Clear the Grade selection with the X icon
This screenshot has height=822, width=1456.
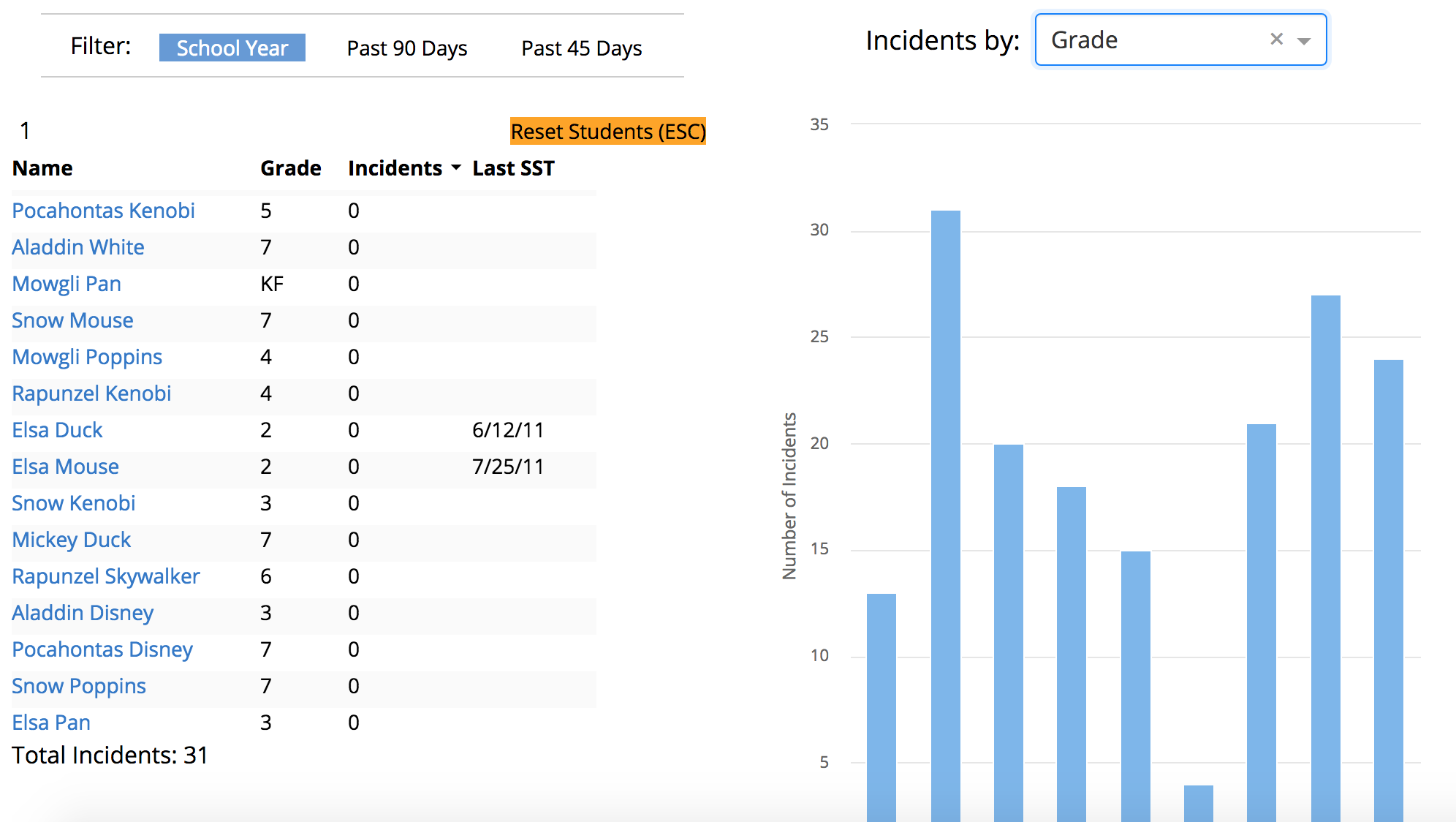pos(1276,39)
